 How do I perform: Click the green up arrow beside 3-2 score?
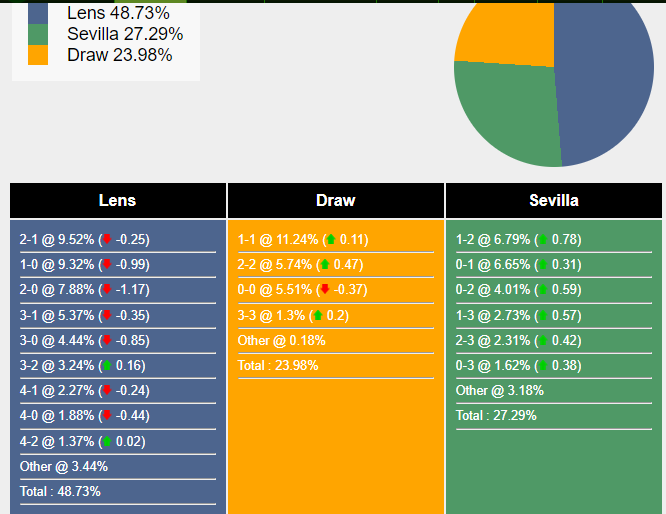pyautogui.click(x=106, y=366)
